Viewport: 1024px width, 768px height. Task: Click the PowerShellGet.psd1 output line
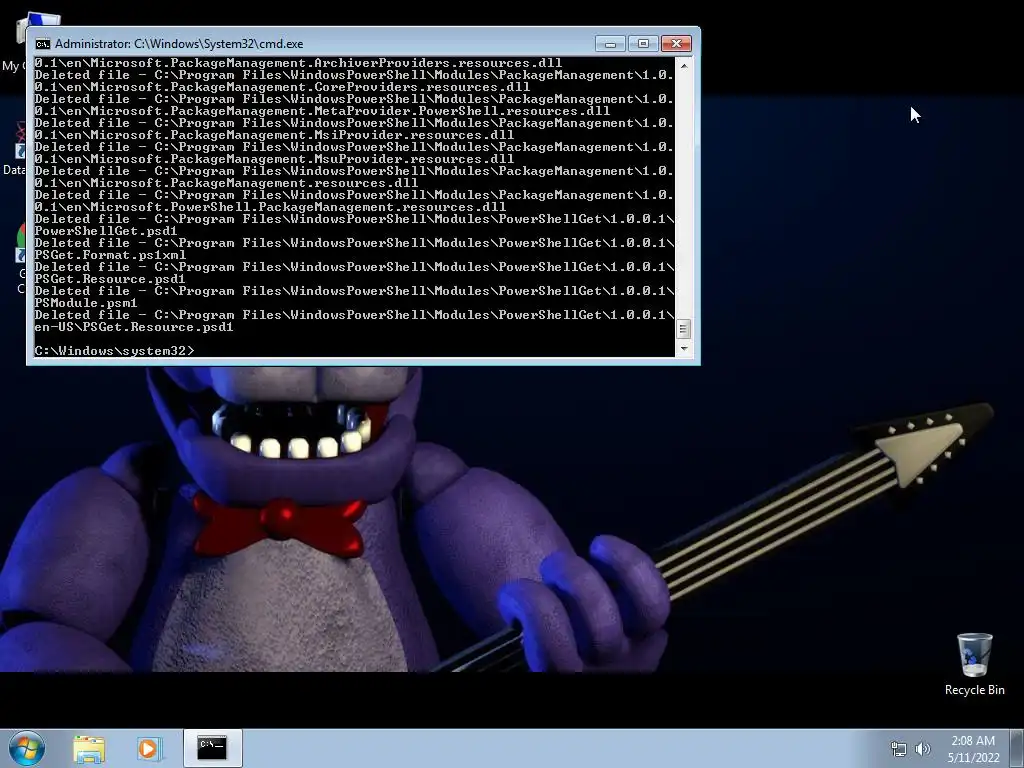[106, 231]
